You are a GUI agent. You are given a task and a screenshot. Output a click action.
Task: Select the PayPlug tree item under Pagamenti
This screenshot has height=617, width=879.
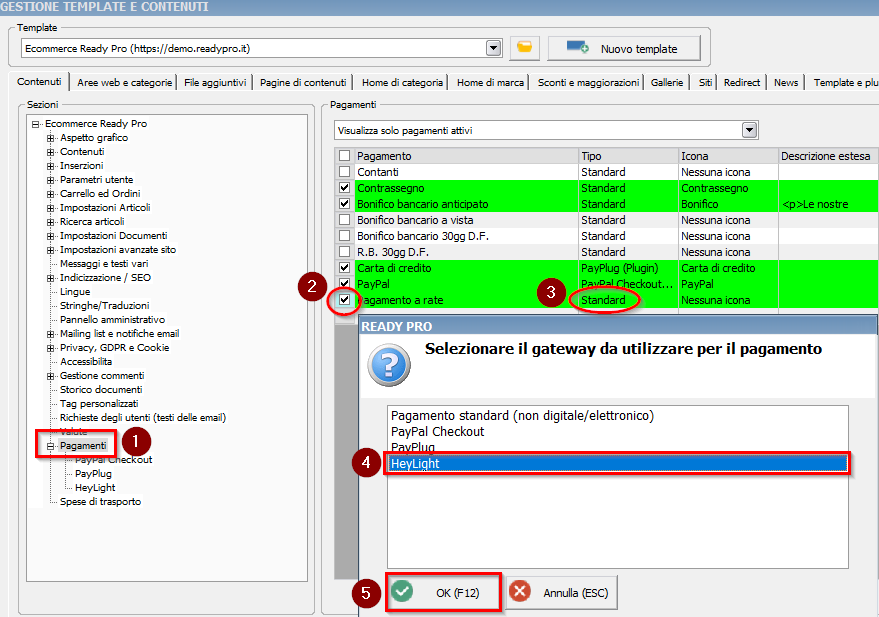(x=93, y=474)
